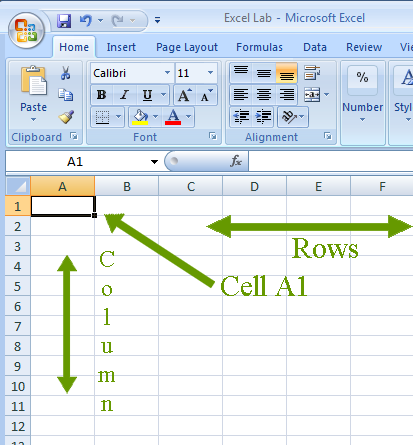
Task: Click the Select All corner button
Action: pos(18,186)
